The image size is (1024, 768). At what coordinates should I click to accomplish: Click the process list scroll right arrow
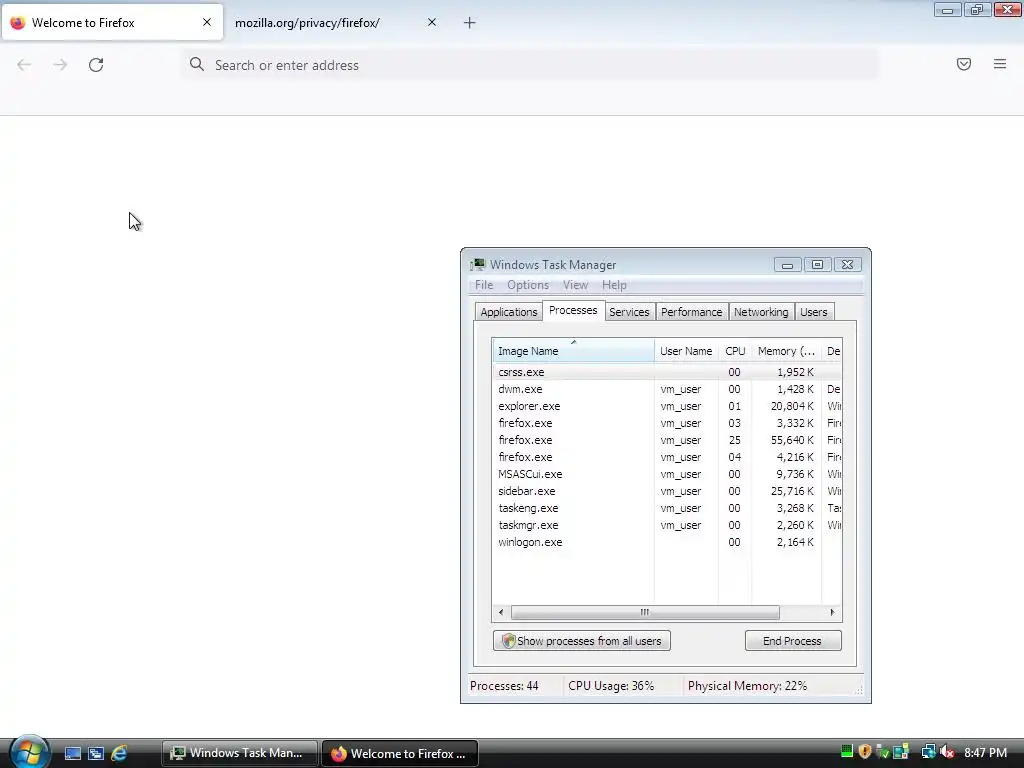[x=832, y=612]
